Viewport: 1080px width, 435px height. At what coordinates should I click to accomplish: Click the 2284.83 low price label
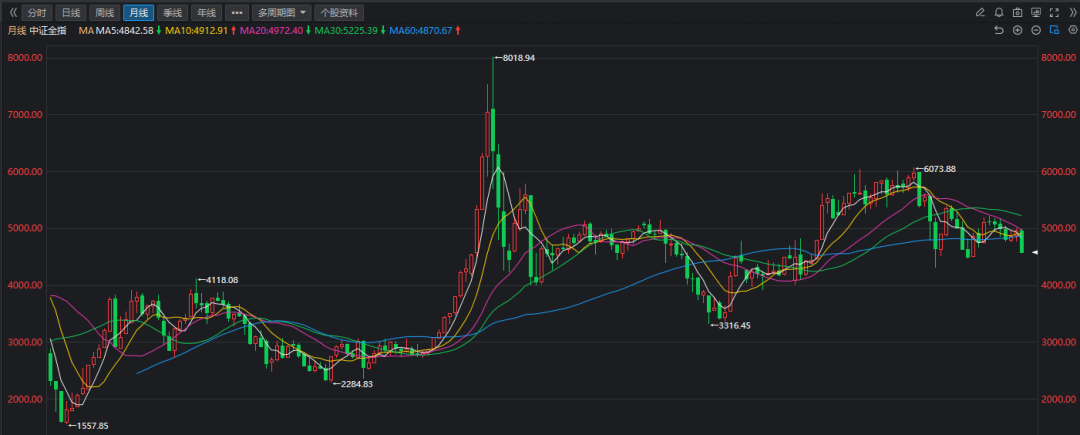[x=357, y=384]
